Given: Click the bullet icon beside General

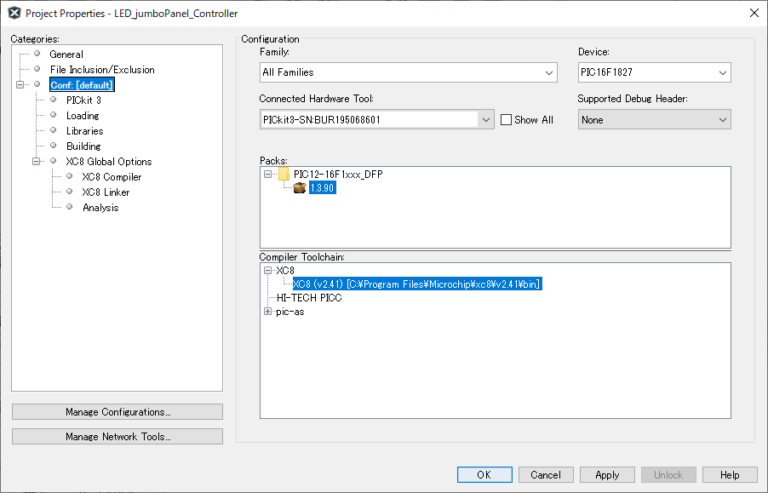Looking at the screenshot, I should click(x=37, y=54).
